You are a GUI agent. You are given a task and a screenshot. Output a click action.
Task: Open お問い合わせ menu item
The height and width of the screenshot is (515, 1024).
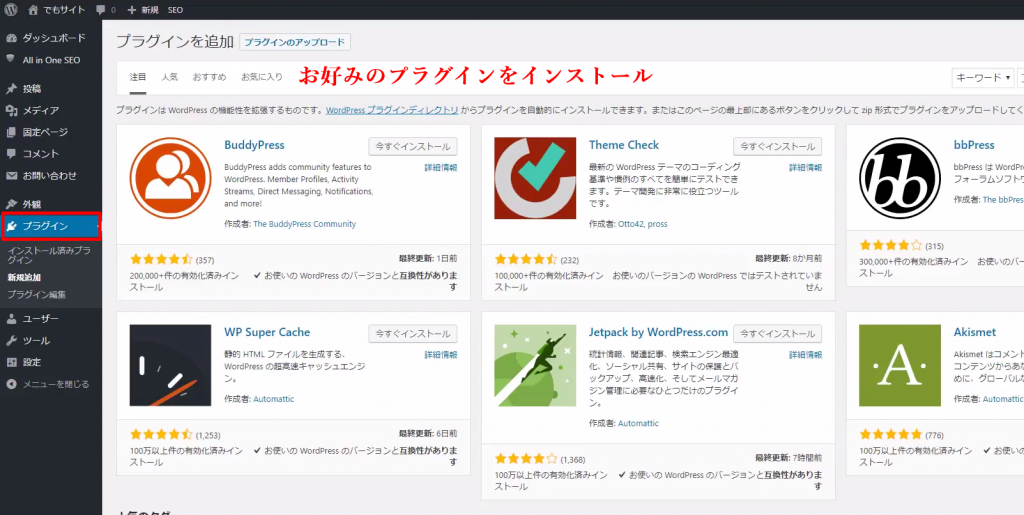click(x=51, y=176)
